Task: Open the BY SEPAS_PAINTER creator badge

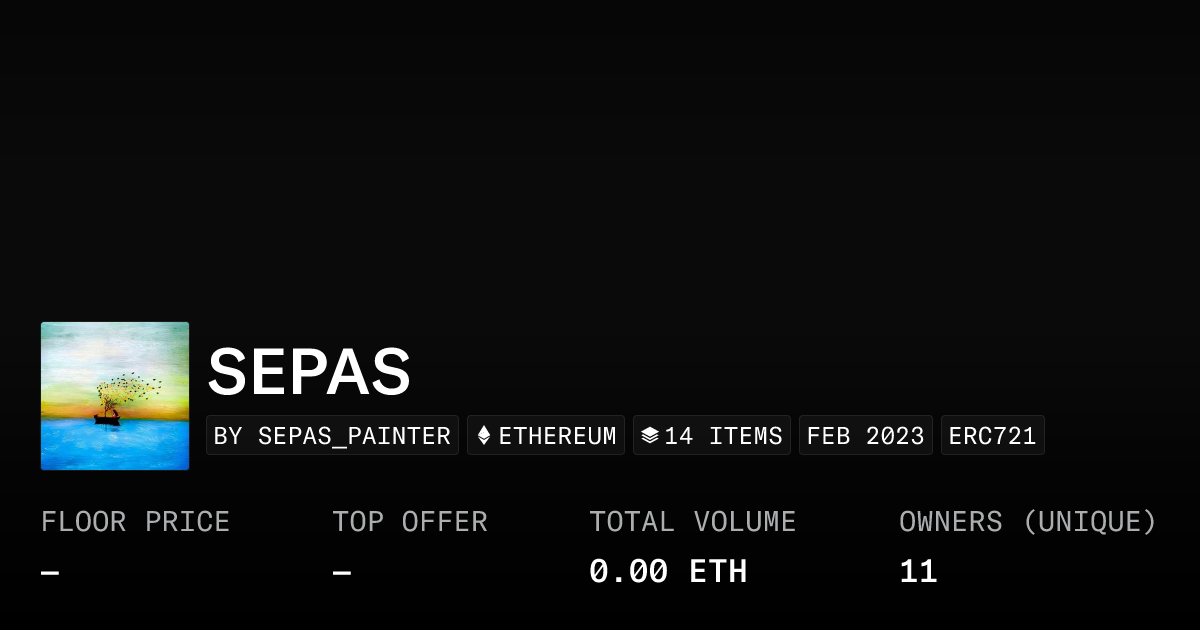Action: (x=332, y=436)
